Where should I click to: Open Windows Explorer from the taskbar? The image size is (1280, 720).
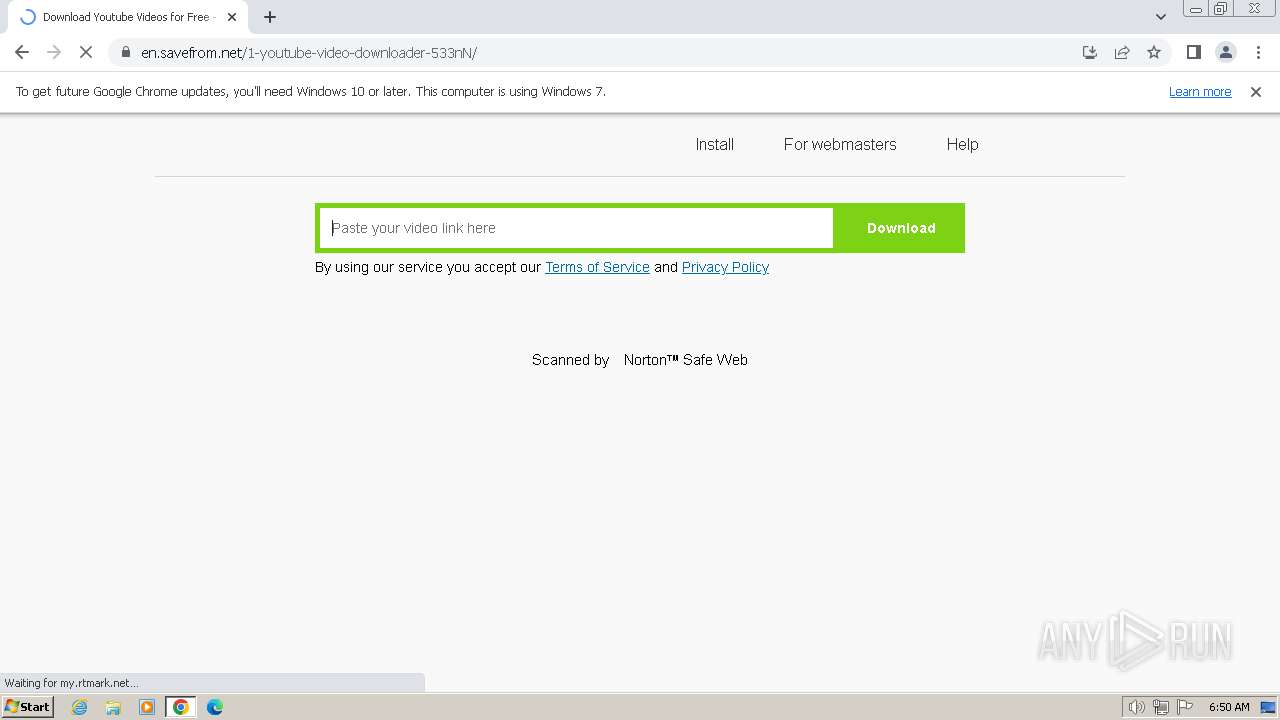point(113,707)
